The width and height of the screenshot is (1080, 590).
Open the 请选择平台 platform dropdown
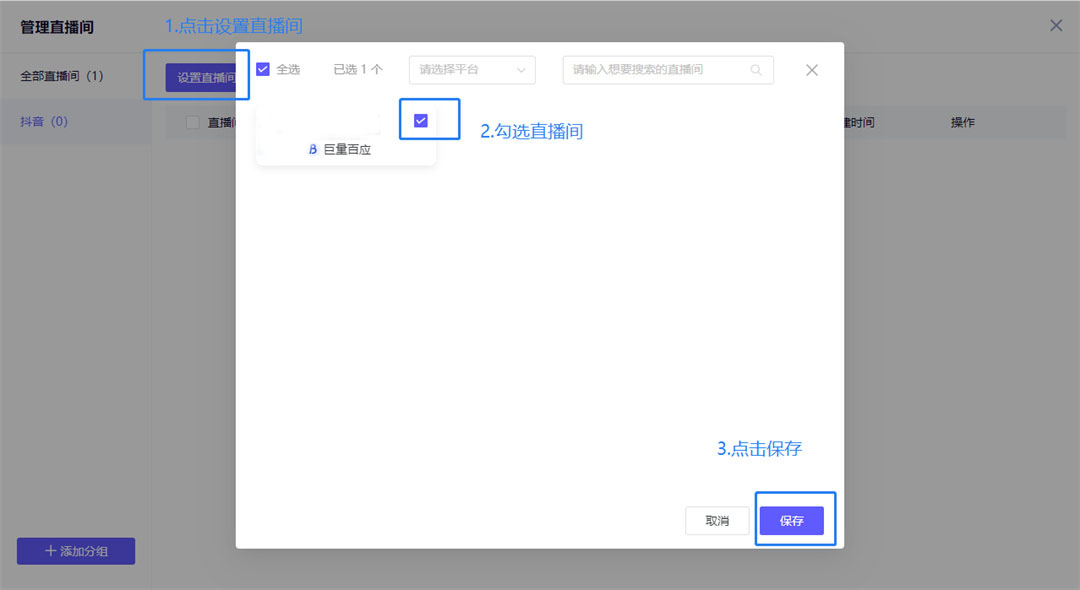point(471,70)
